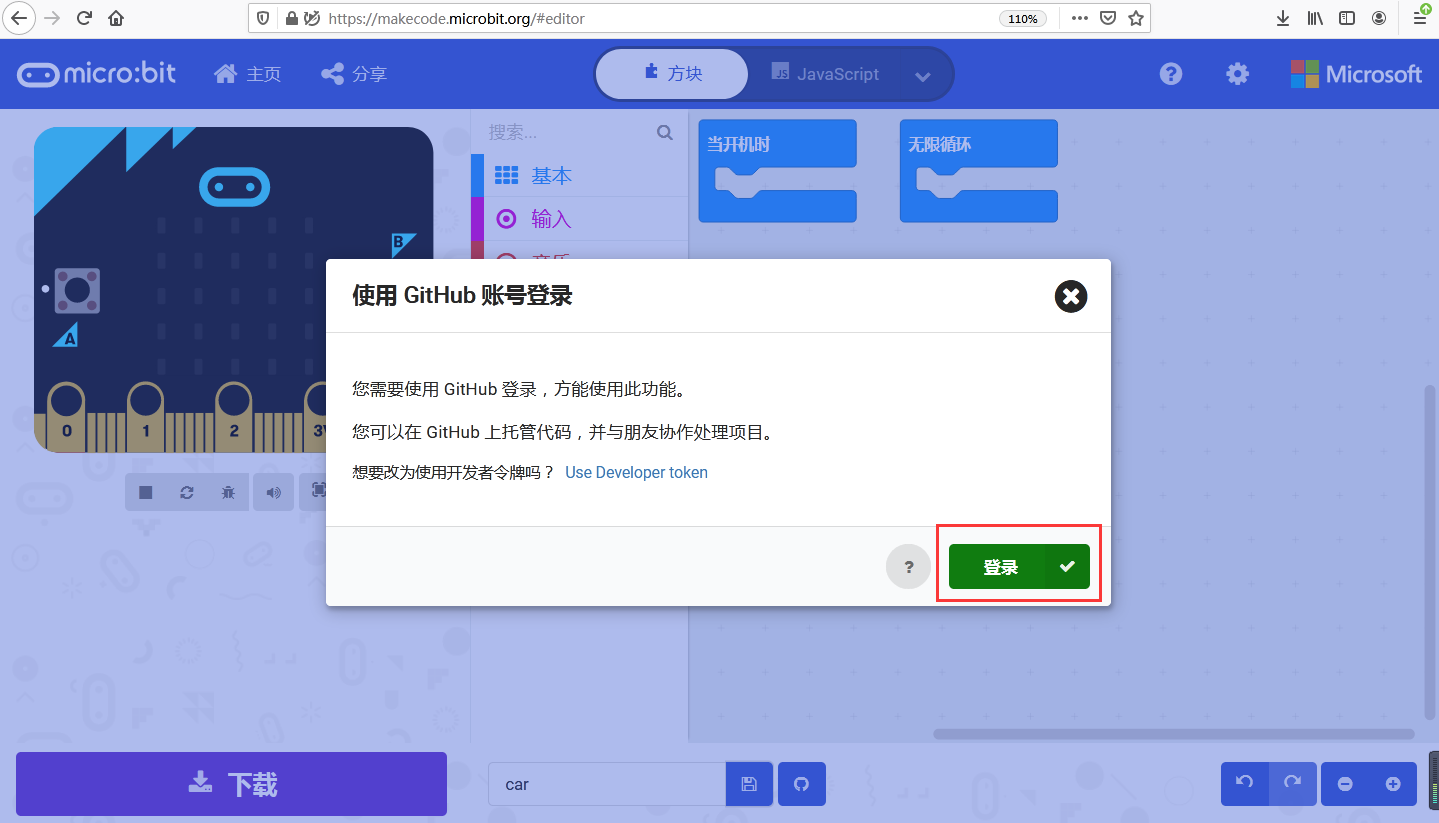Image resolution: width=1439 pixels, height=823 pixels.
Task: Open the simulator debug mode
Action: tap(227, 492)
